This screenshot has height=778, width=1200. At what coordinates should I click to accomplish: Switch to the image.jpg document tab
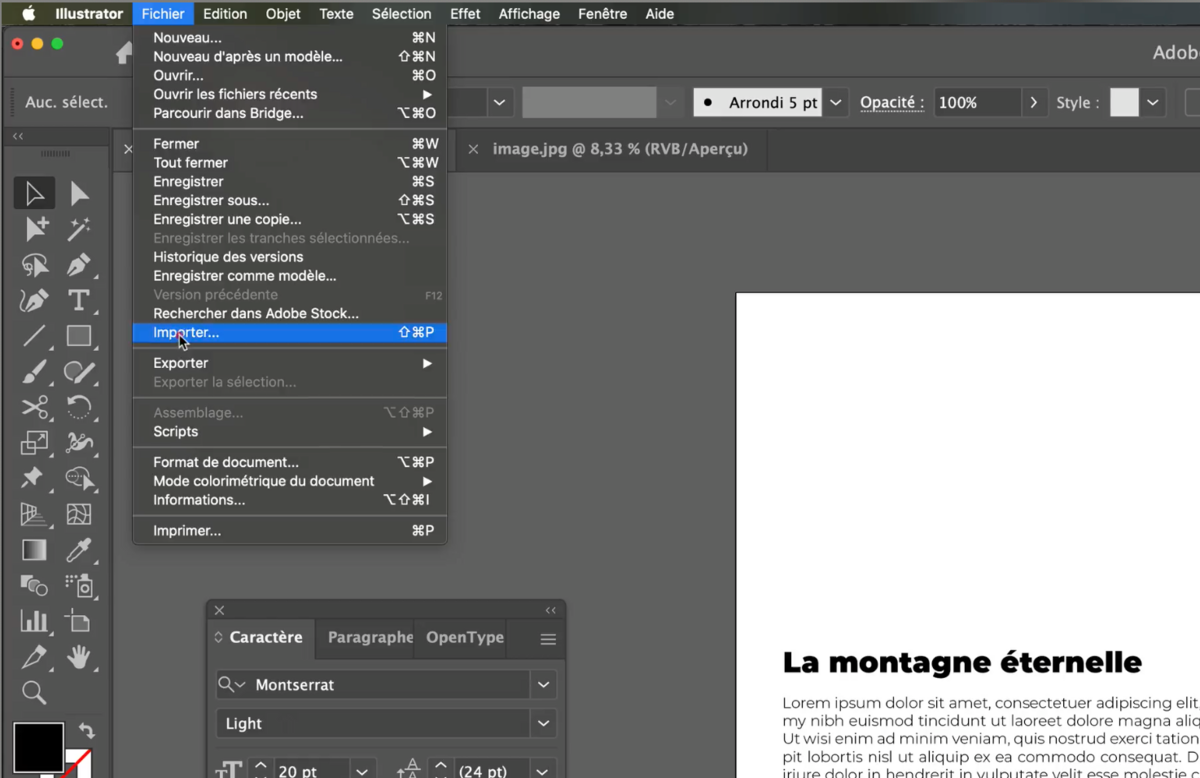(x=620, y=149)
